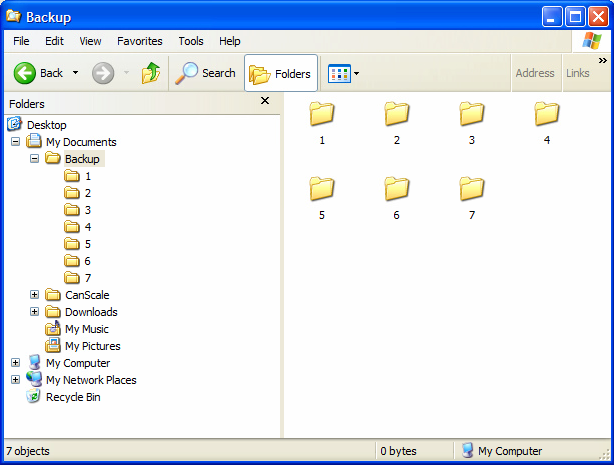Toggle the Folders pane button

pyautogui.click(x=281, y=73)
